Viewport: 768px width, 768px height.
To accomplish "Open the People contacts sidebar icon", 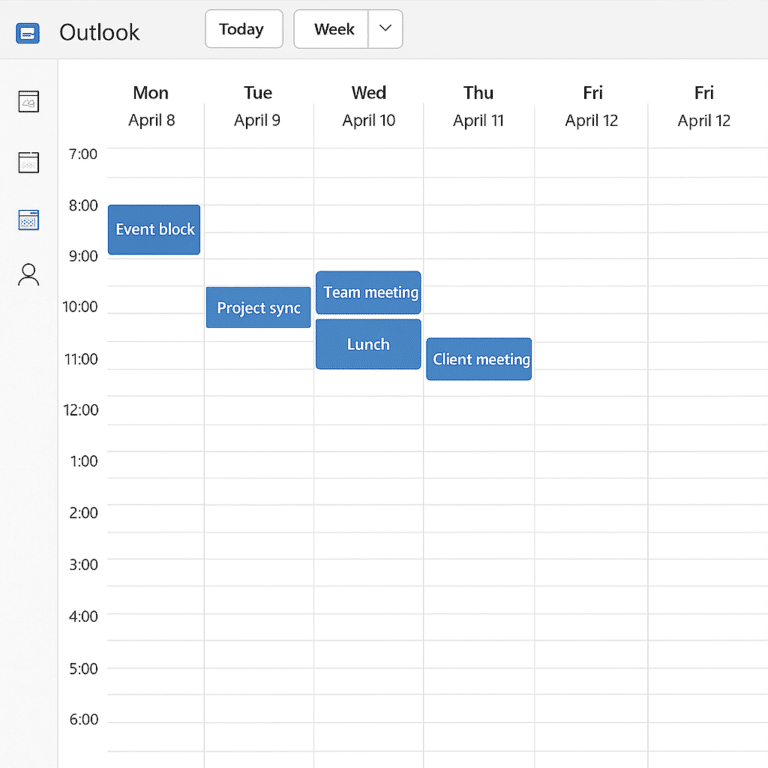I will tap(29, 275).
